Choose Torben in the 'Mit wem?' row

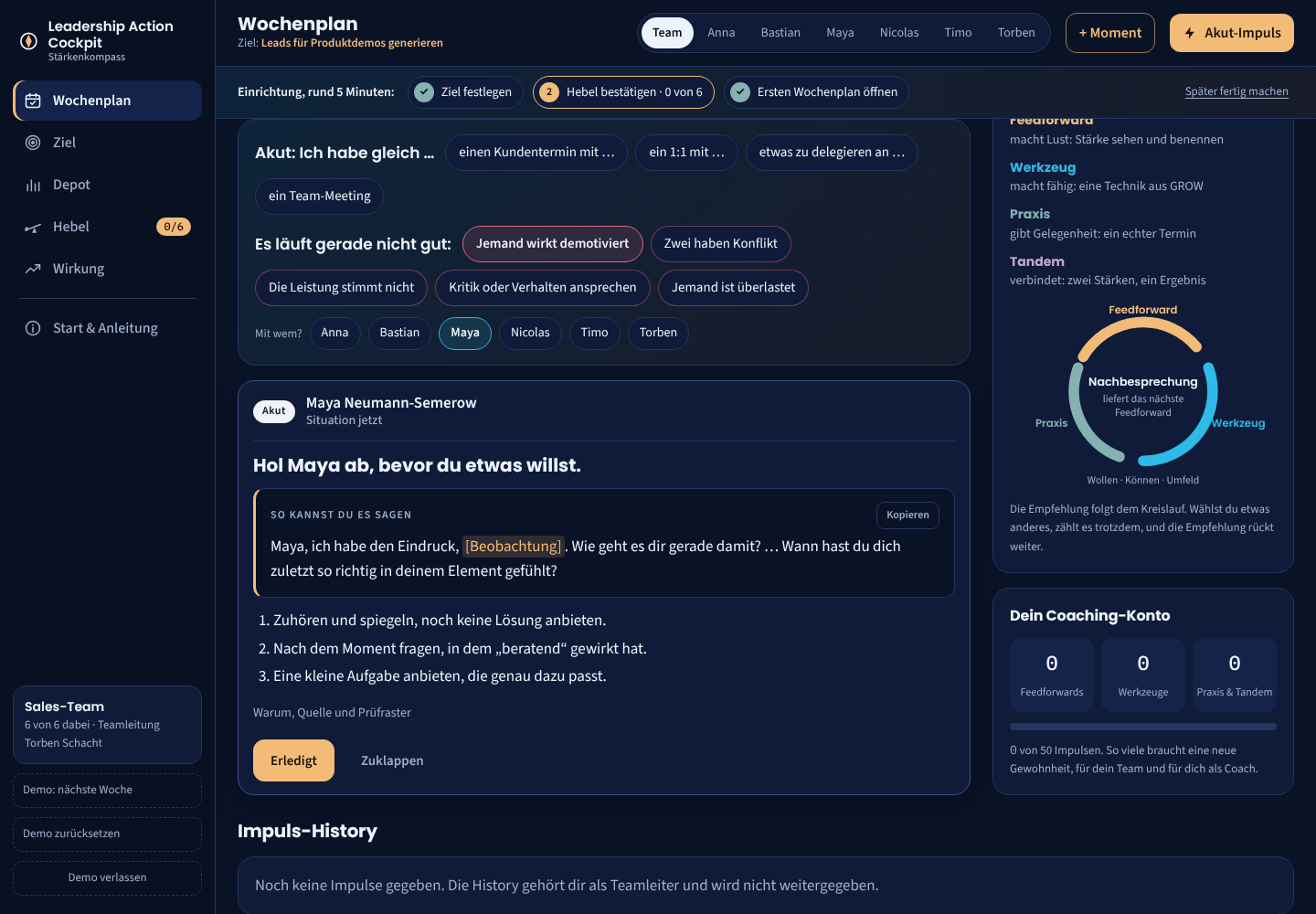[658, 333]
